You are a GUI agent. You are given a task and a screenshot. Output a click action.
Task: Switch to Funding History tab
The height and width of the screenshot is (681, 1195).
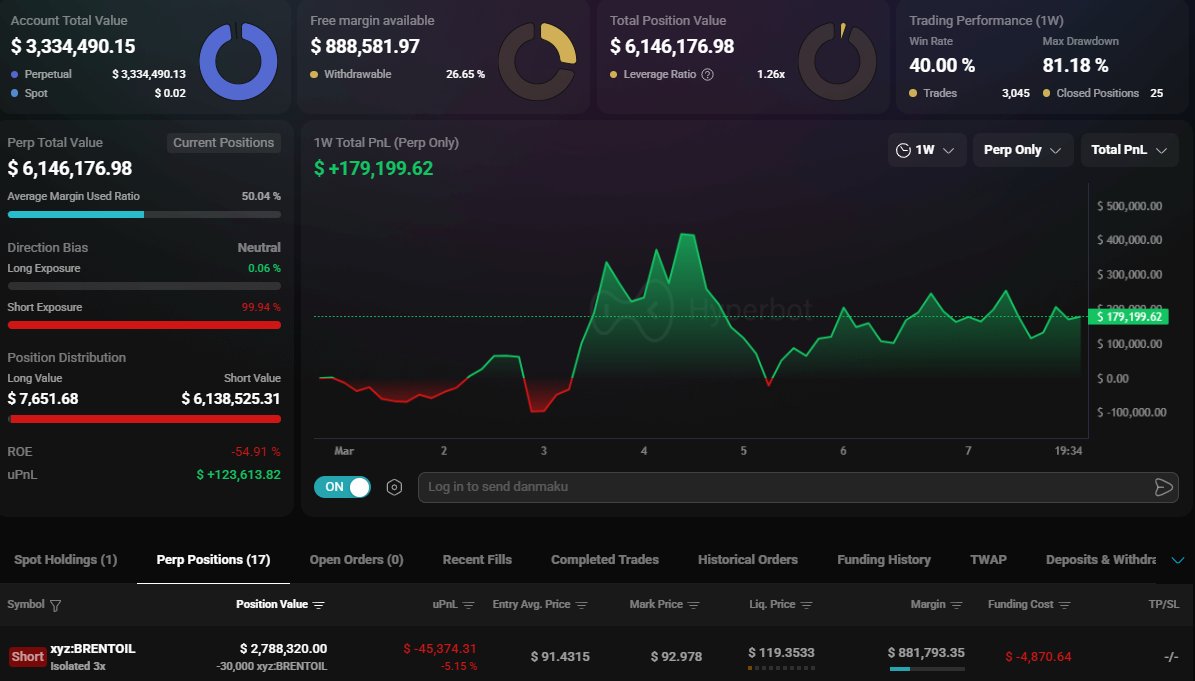884,560
